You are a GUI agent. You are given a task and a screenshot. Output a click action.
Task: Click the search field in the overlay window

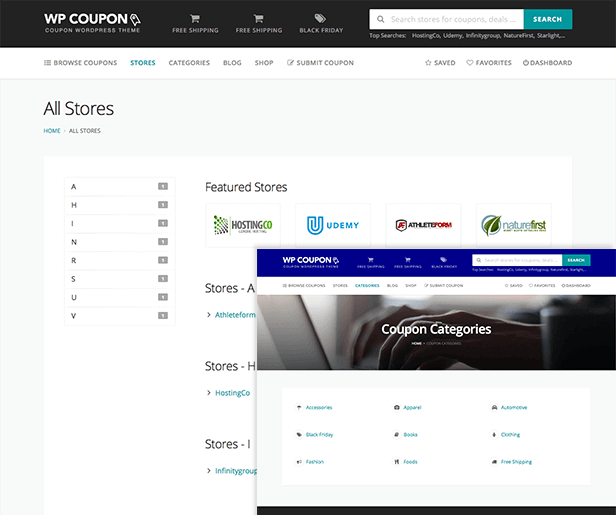(x=517, y=260)
